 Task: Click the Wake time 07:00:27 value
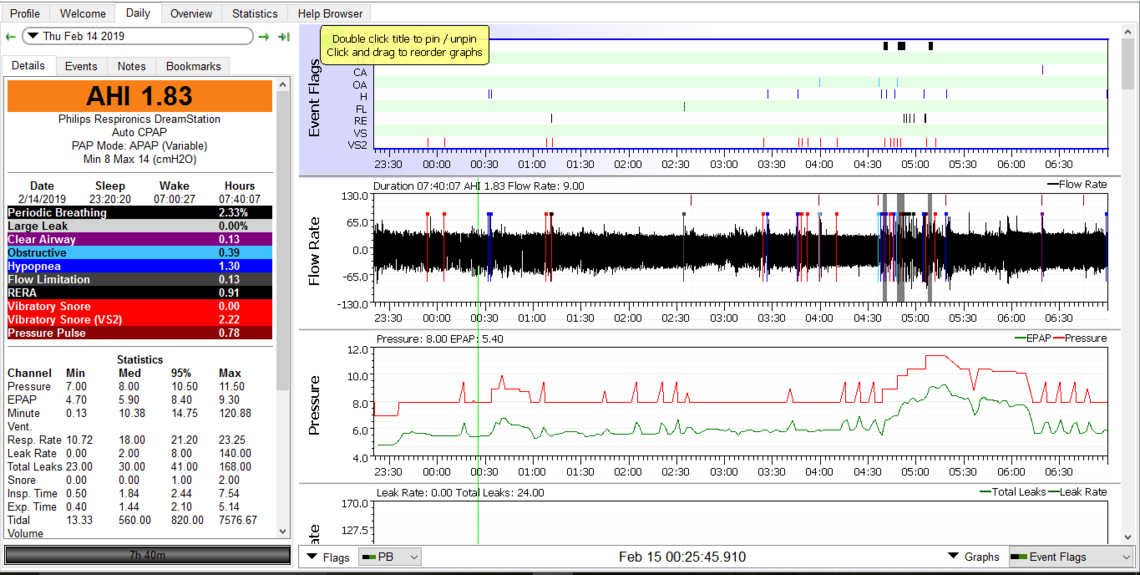pyautogui.click(x=174, y=198)
